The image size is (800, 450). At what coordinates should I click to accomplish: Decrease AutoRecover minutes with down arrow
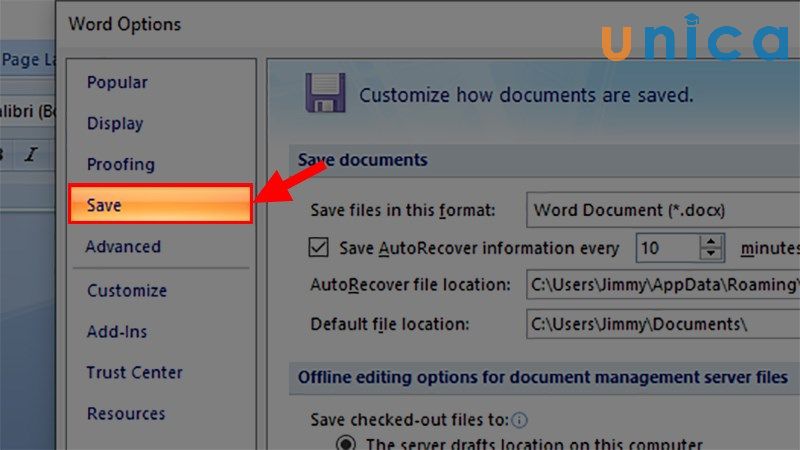(711, 254)
